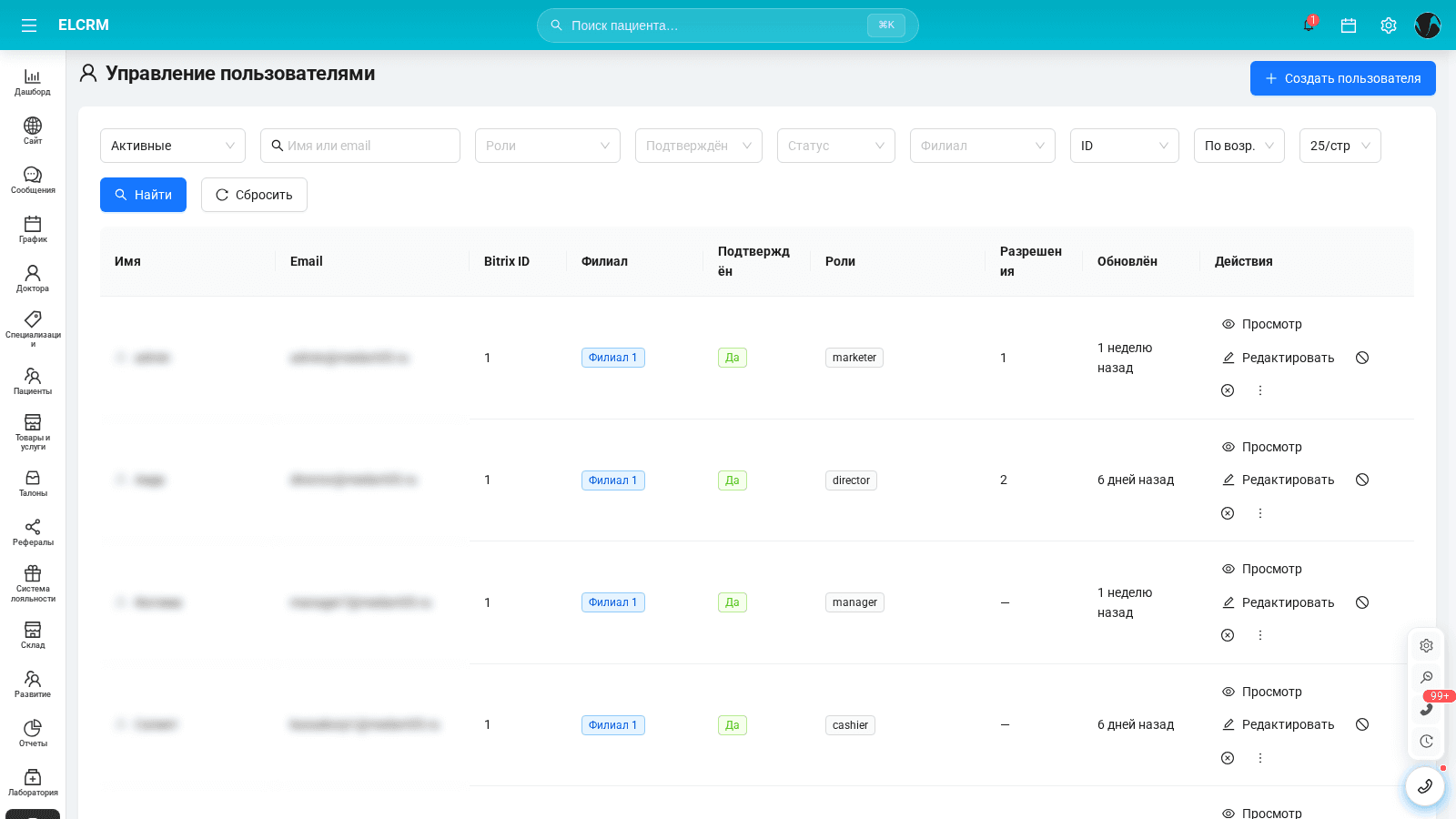The image size is (1456, 819).
Task: Go to Дашборд in sidebar
Action: [x=33, y=82]
